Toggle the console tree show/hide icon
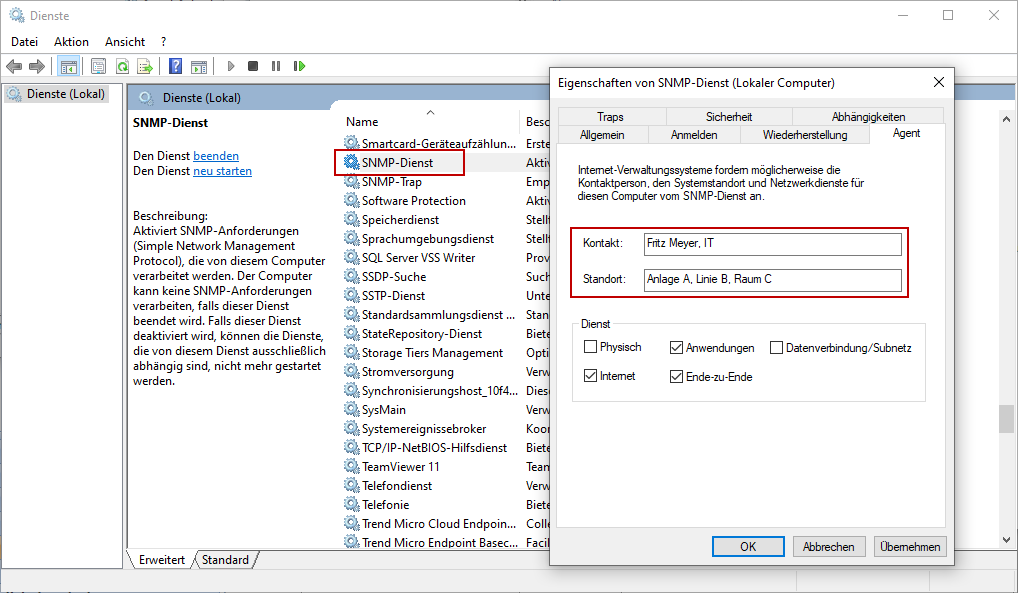Viewport: 1018px width, 593px height. pos(68,66)
